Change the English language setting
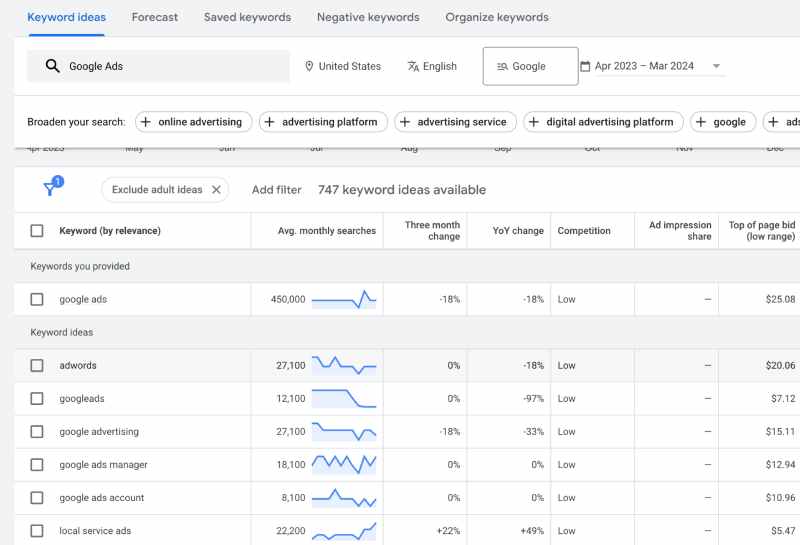 432,66
